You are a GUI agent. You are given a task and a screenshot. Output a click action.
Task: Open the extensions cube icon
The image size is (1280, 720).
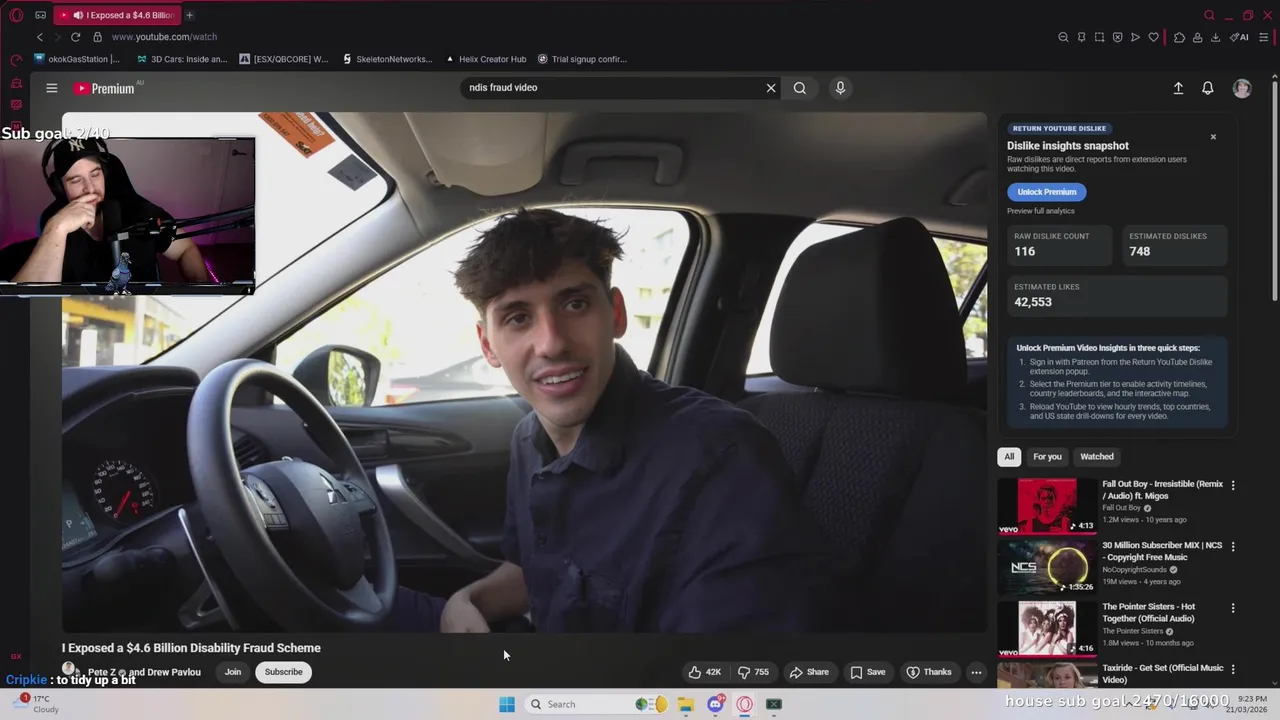coord(1179,37)
